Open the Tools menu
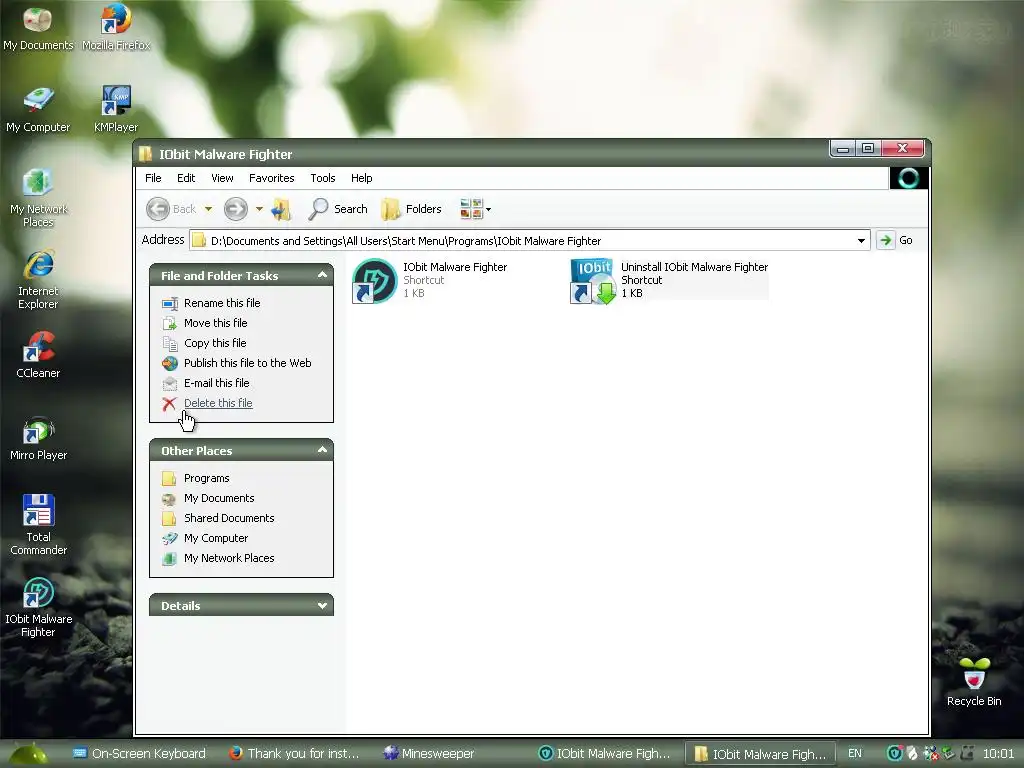Image resolution: width=1024 pixels, height=768 pixels. pyautogui.click(x=323, y=178)
